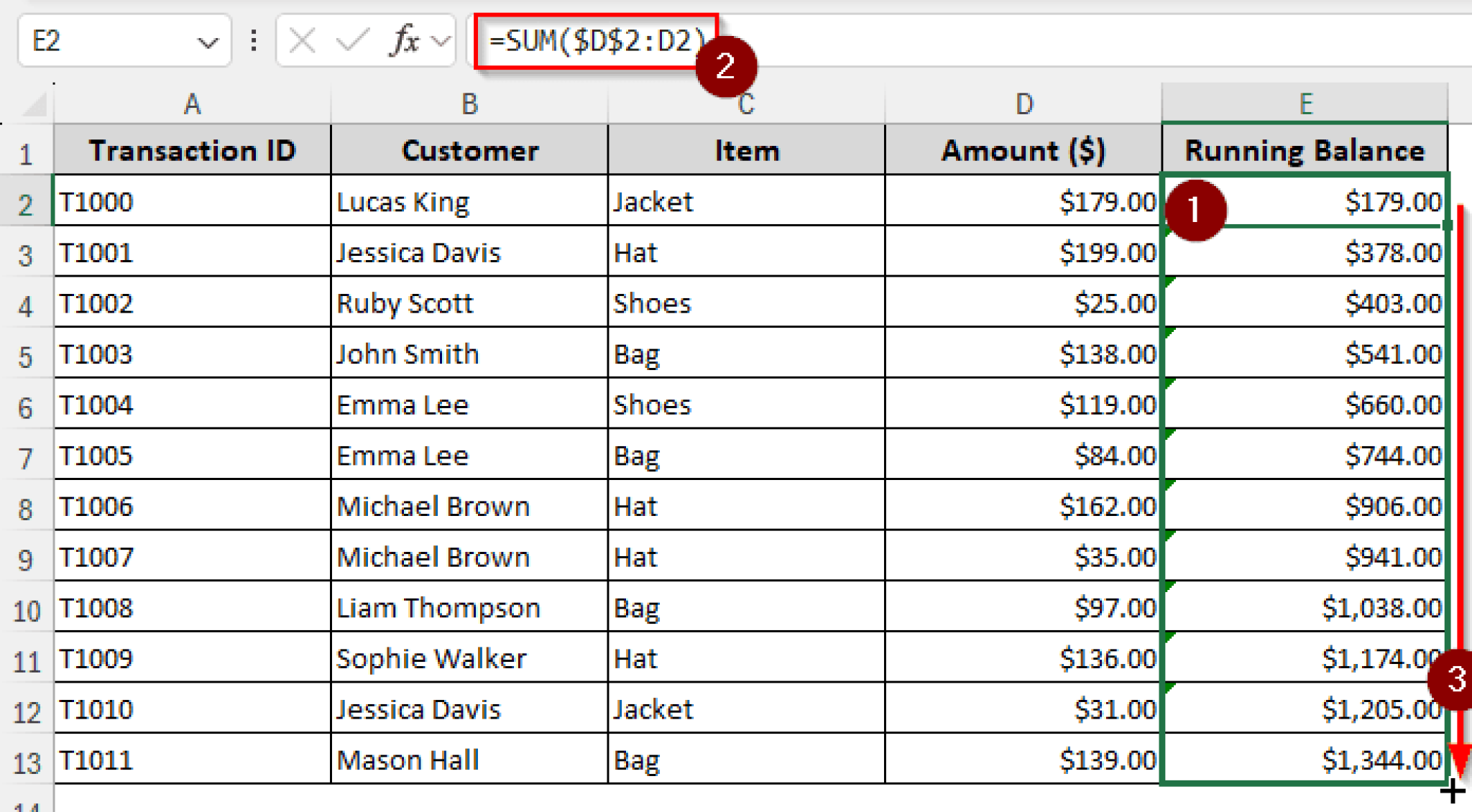Viewport: 1472px width, 812px height.
Task: Click row 13 header number
Action: point(27,760)
